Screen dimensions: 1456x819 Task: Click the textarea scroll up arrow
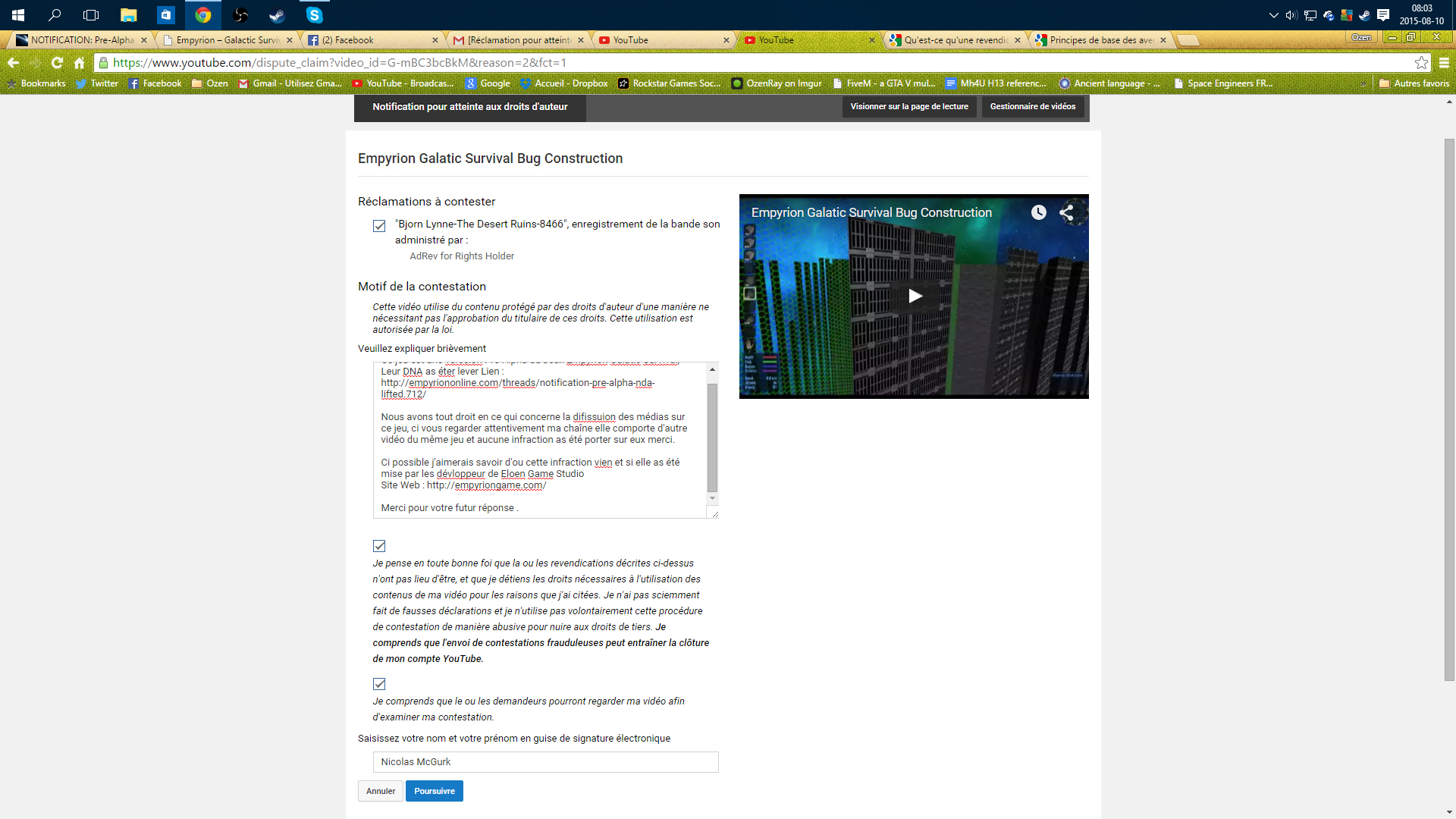click(x=712, y=369)
